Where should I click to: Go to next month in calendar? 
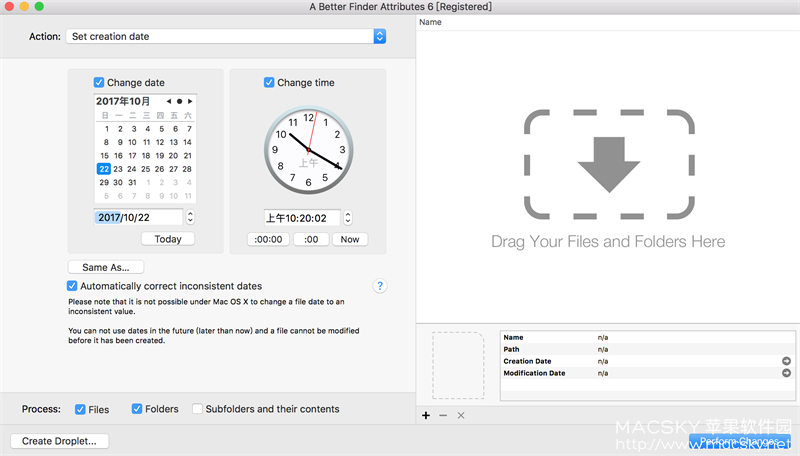(190, 102)
